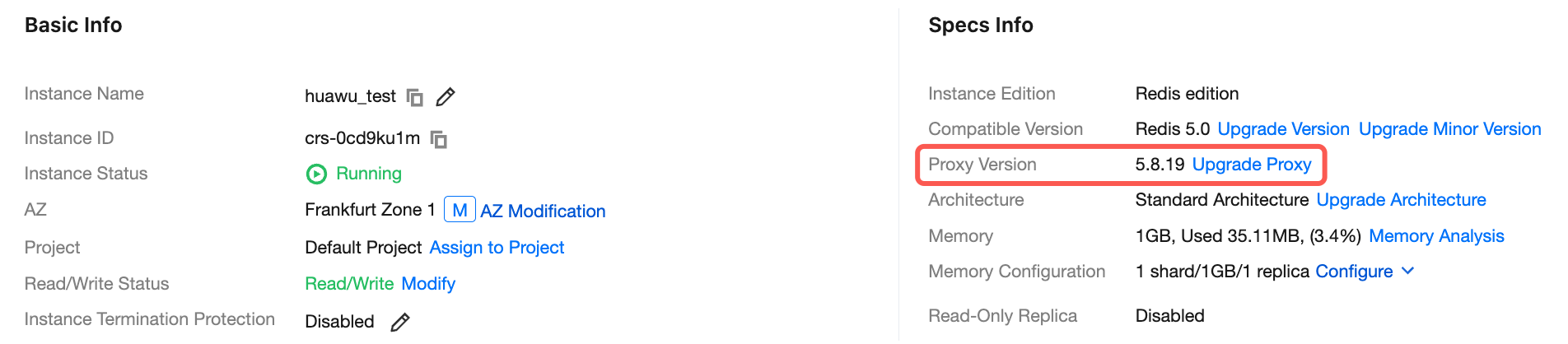The image size is (1568, 344).
Task: Click the green Running status icon
Action: pyautogui.click(x=316, y=174)
